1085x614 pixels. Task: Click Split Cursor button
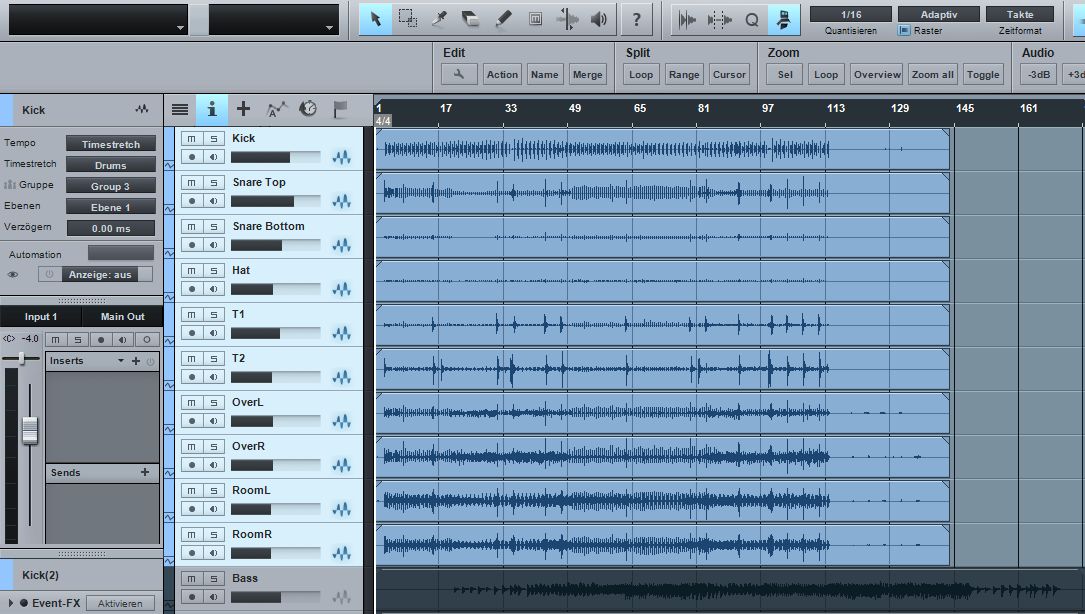point(729,74)
